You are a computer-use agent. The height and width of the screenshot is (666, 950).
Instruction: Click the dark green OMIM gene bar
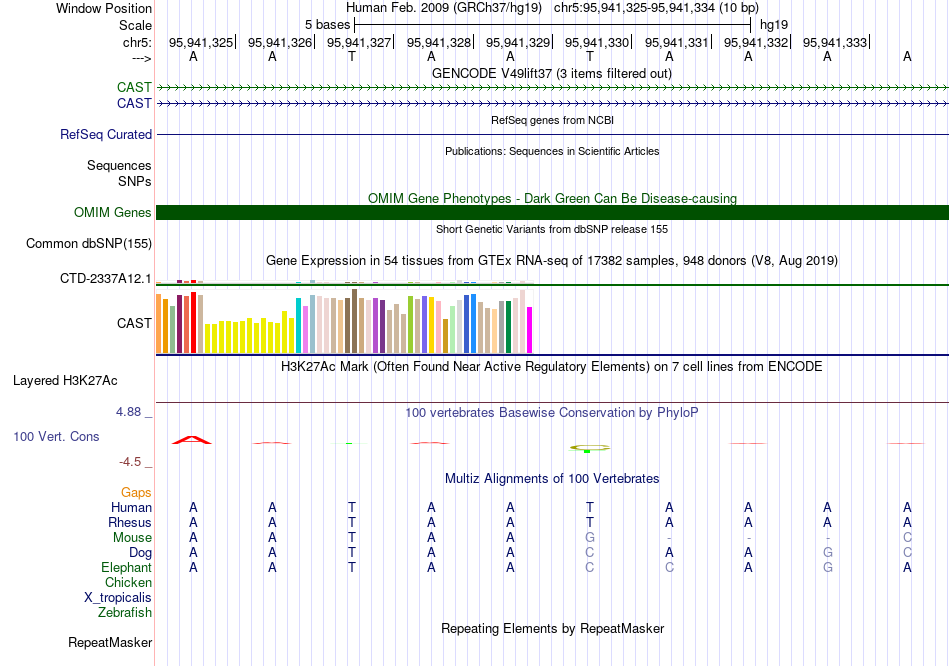tap(552, 213)
